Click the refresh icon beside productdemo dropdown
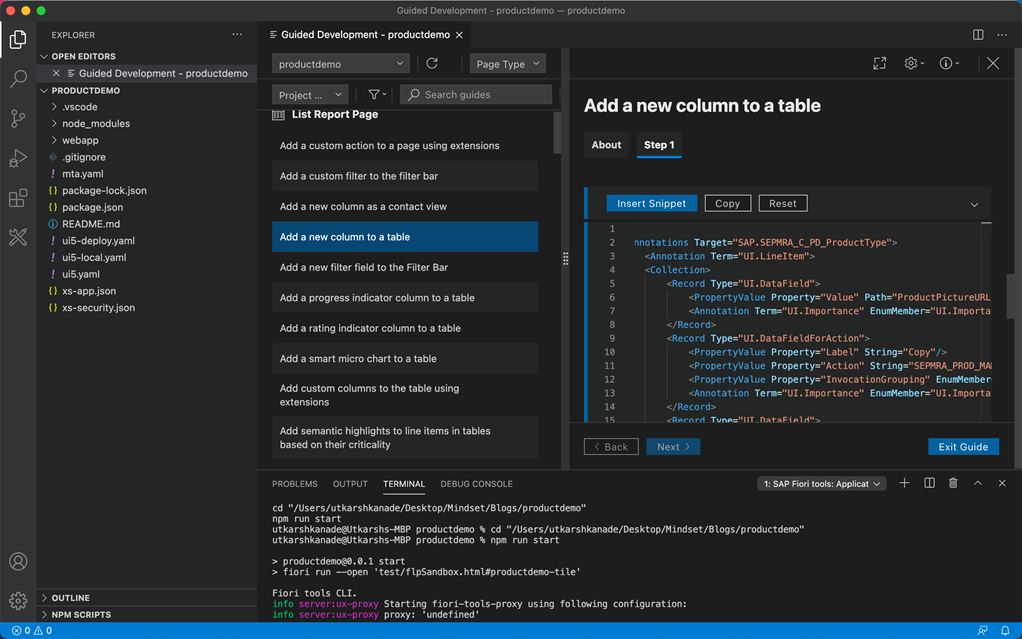The width and height of the screenshot is (1022, 639). coord(432,63)
